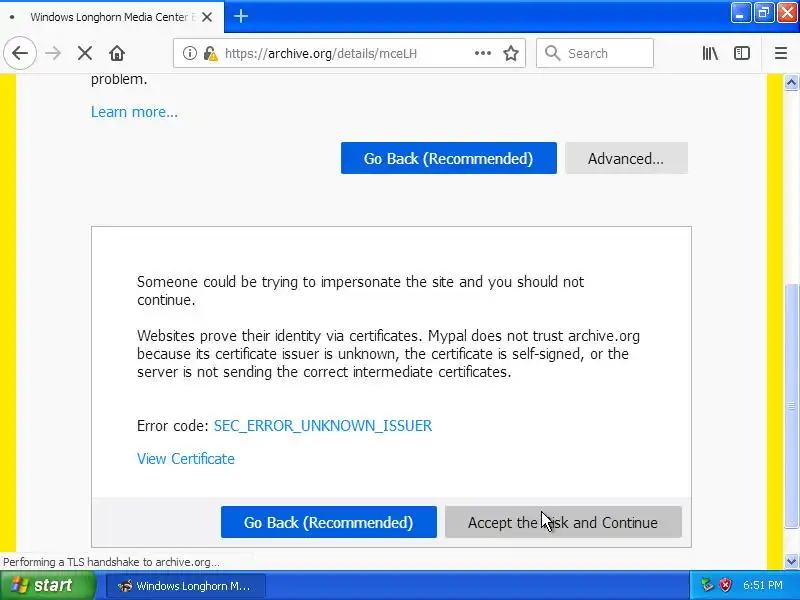Click Accept the Risk and Continue
Viewport: 800px width, 600px height.
click(563, 522)
